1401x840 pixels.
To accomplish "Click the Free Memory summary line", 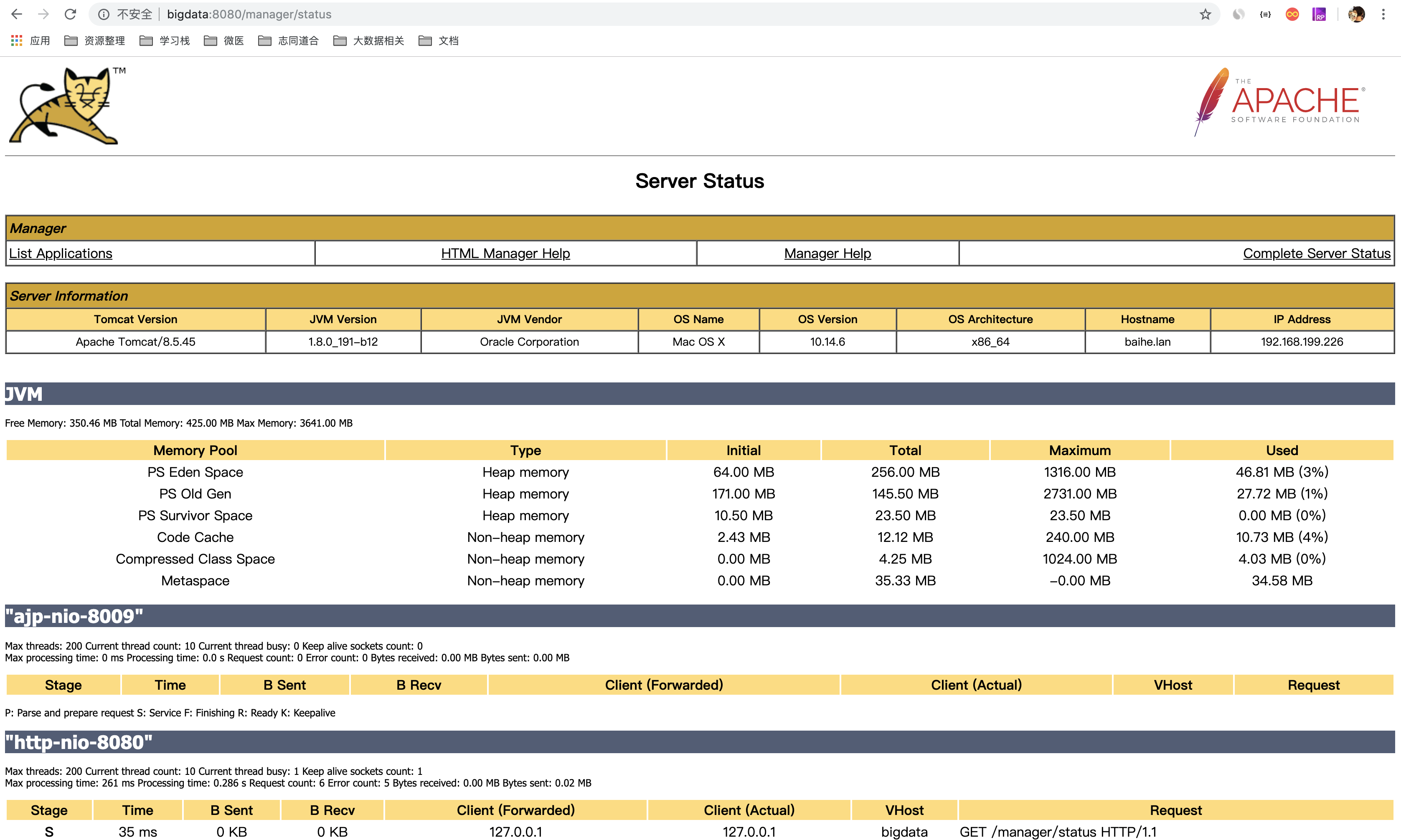I will point(179,423).
